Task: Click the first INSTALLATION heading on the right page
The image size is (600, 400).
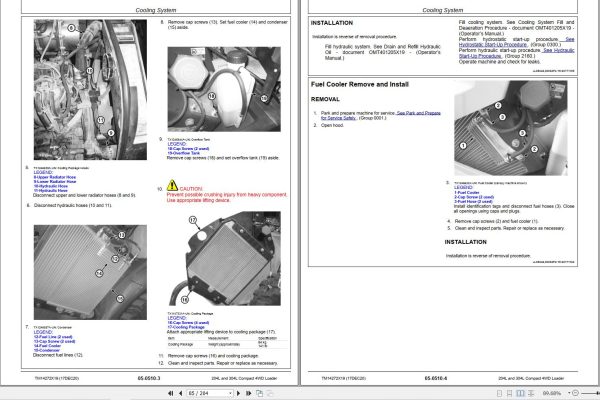Action: tap(332, 23)
